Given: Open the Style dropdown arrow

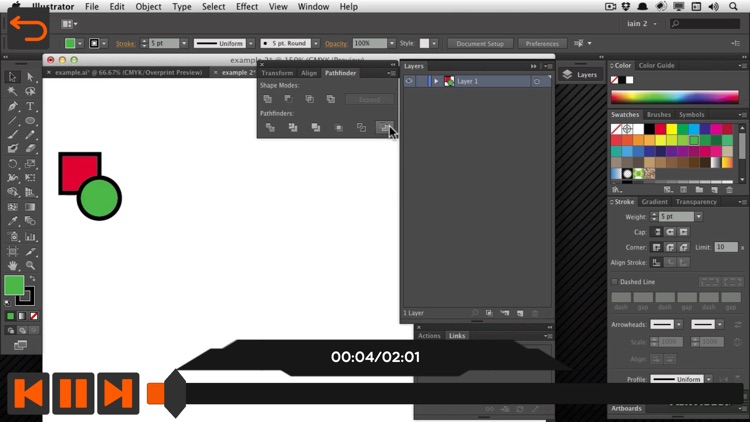Looking at the screenshot, I should coord(434,44).
